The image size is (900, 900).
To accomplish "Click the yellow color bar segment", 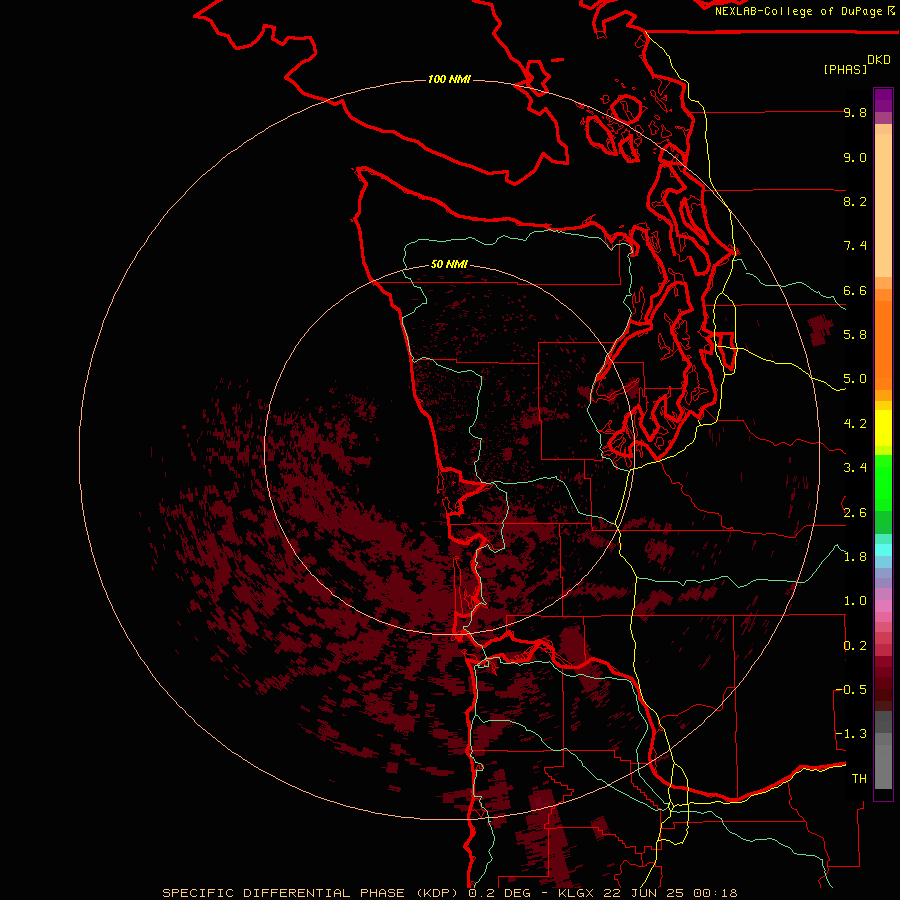I will tap(883, 428).
